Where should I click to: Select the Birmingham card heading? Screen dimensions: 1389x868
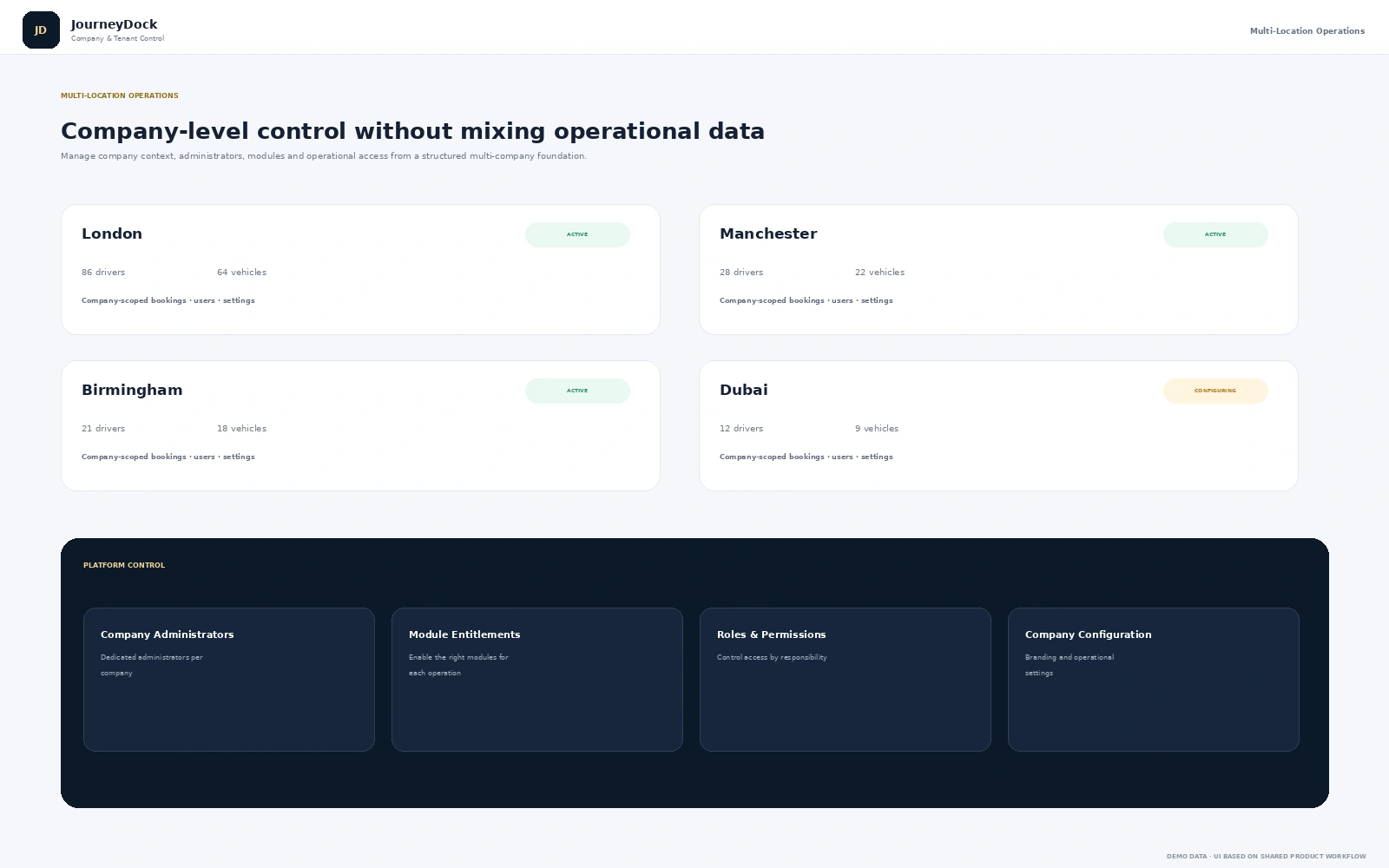pyautogui.click(x=132, y=390)
